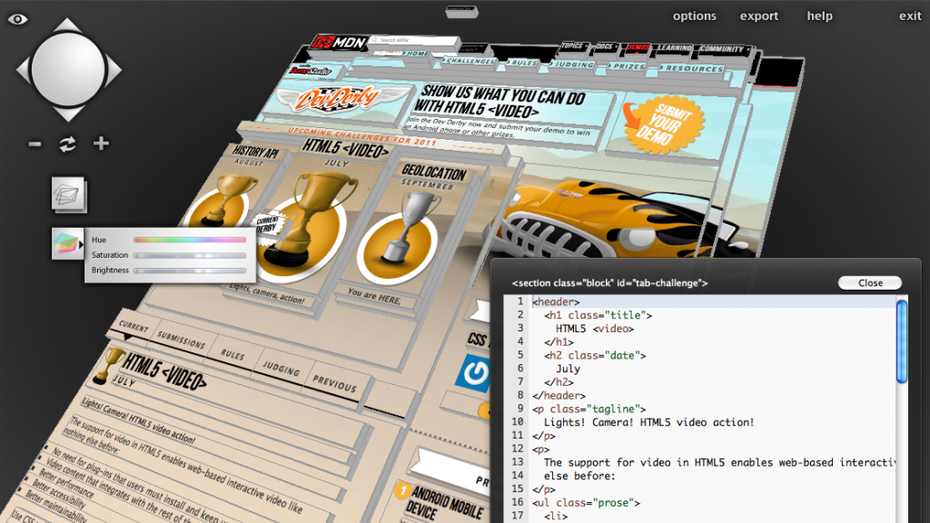Click the 'You are HERE.' label

(x=374, y=295)
